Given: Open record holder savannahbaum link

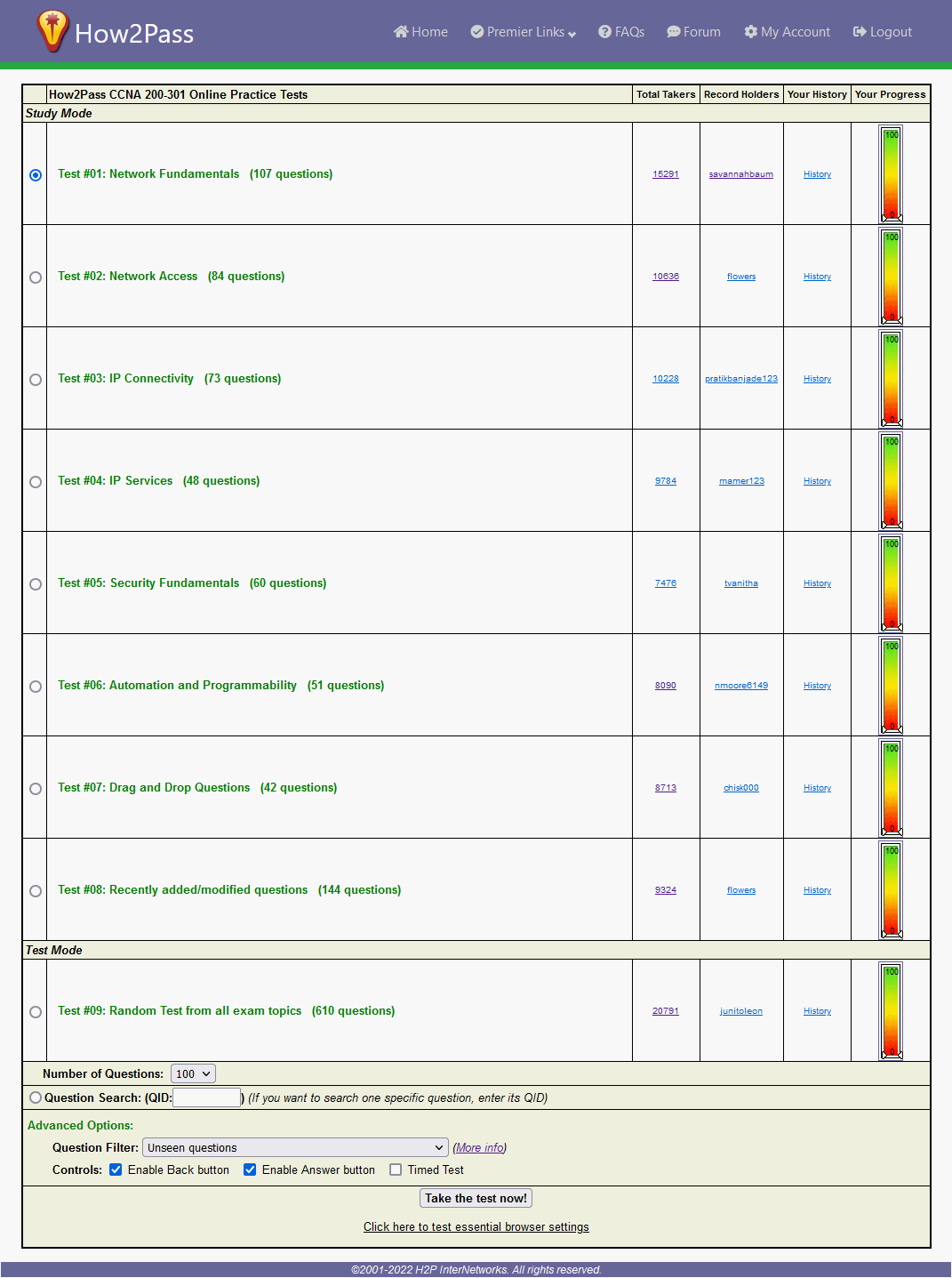Looking at the screenshot, I should pyautogui.click(x=741, y=174).
